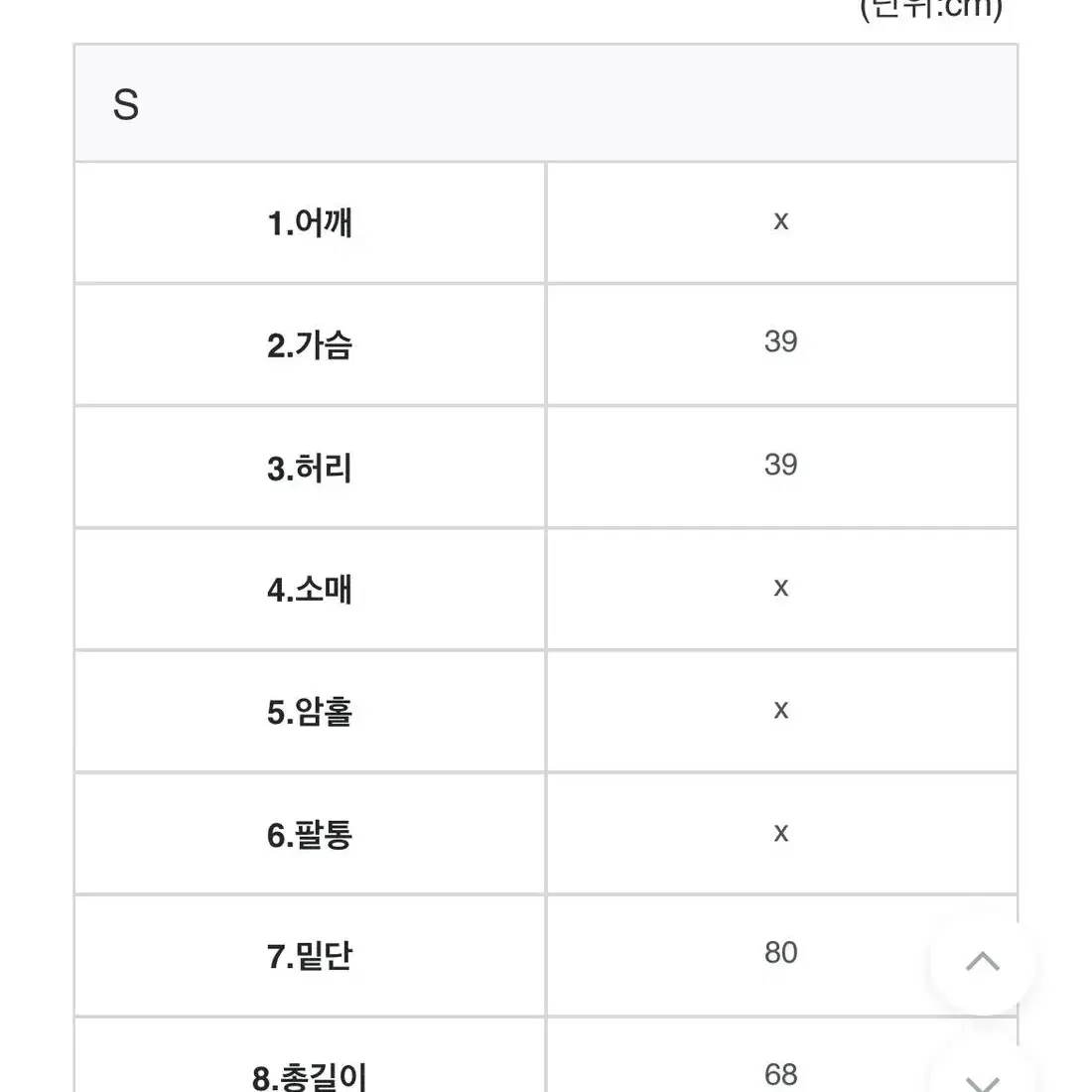Click the x value for 소매
The width and height of the screenshot is (1092, 1092).
pos(781,588)
